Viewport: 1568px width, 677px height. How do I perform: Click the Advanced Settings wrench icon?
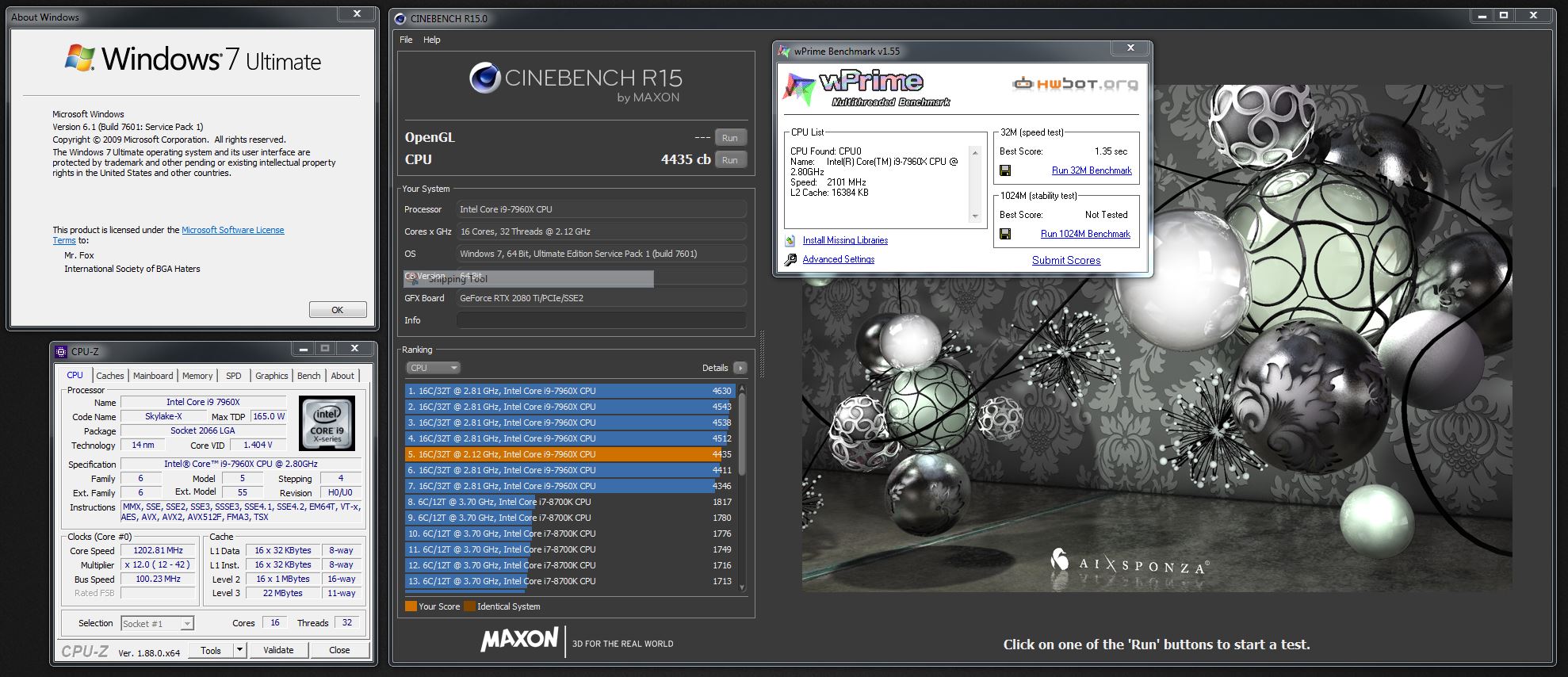(790, 259)
